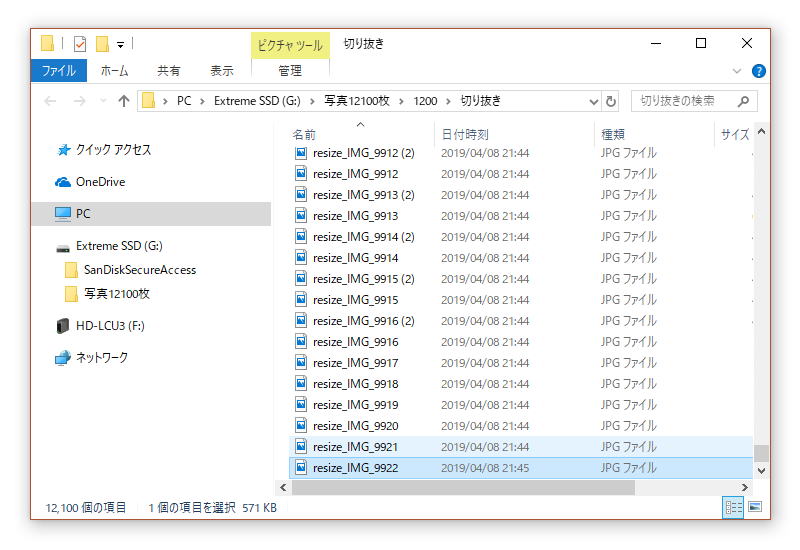Screen dimensions: 800x550
Task: Open 写真12100枚 folder in navigation pane
Action: (x=117, y=294)
